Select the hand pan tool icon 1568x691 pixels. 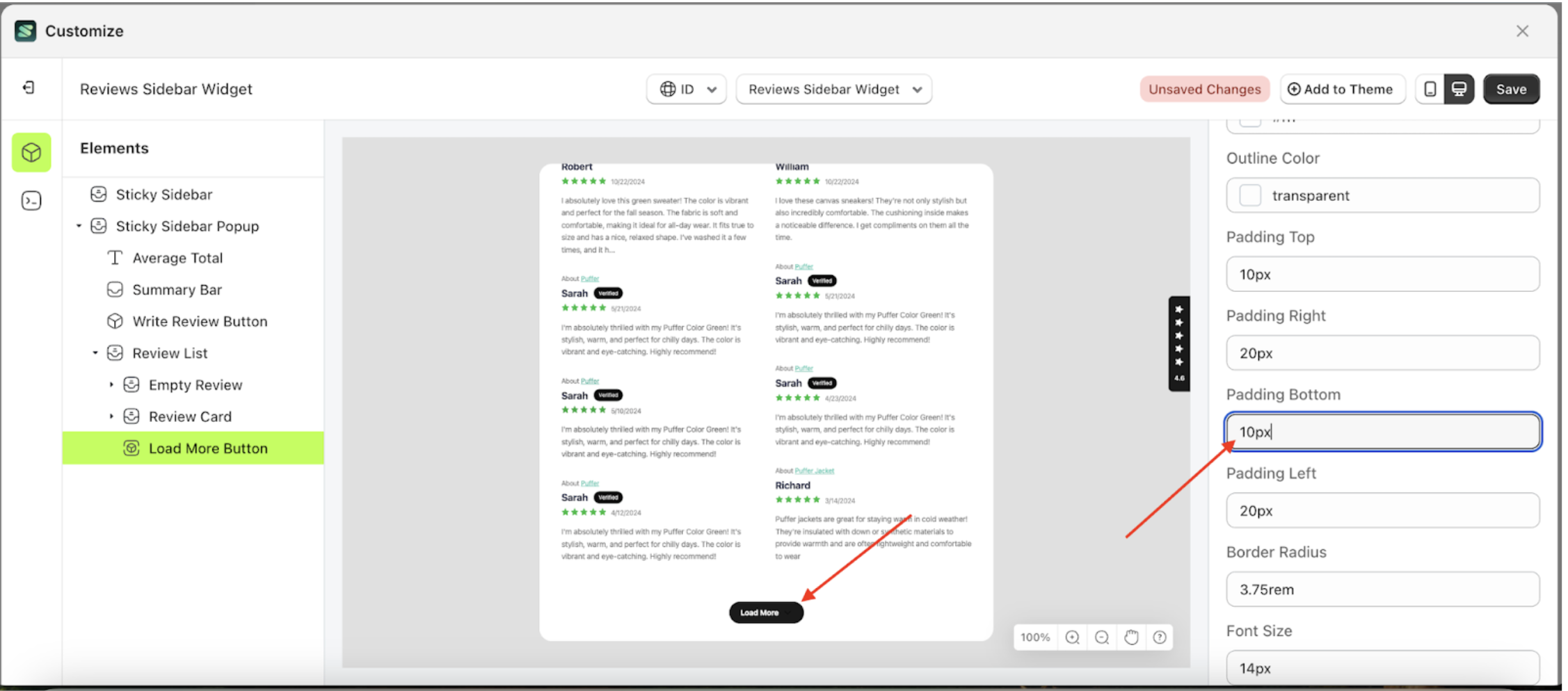pos(1130,637)
